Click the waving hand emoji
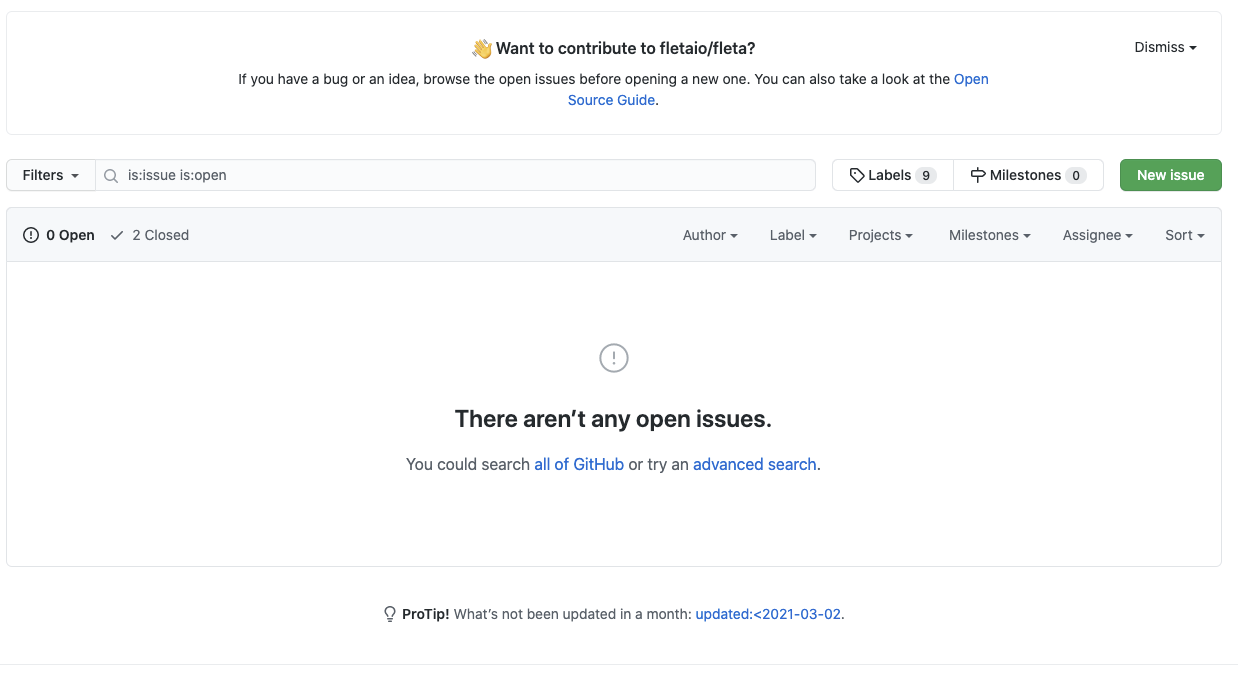This screenshot has height=689, width=1243. (482, 48)
